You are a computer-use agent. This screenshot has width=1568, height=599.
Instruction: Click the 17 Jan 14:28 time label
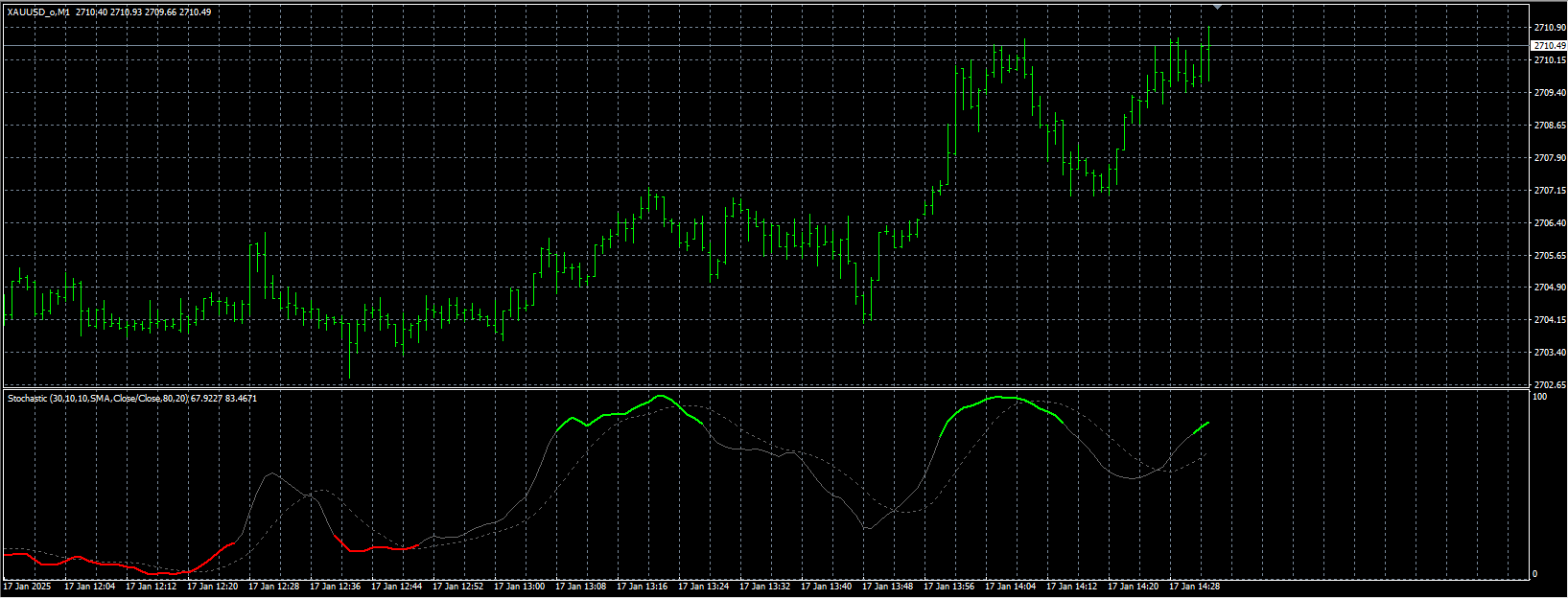pyautogui.click(x=1194, y=586)
